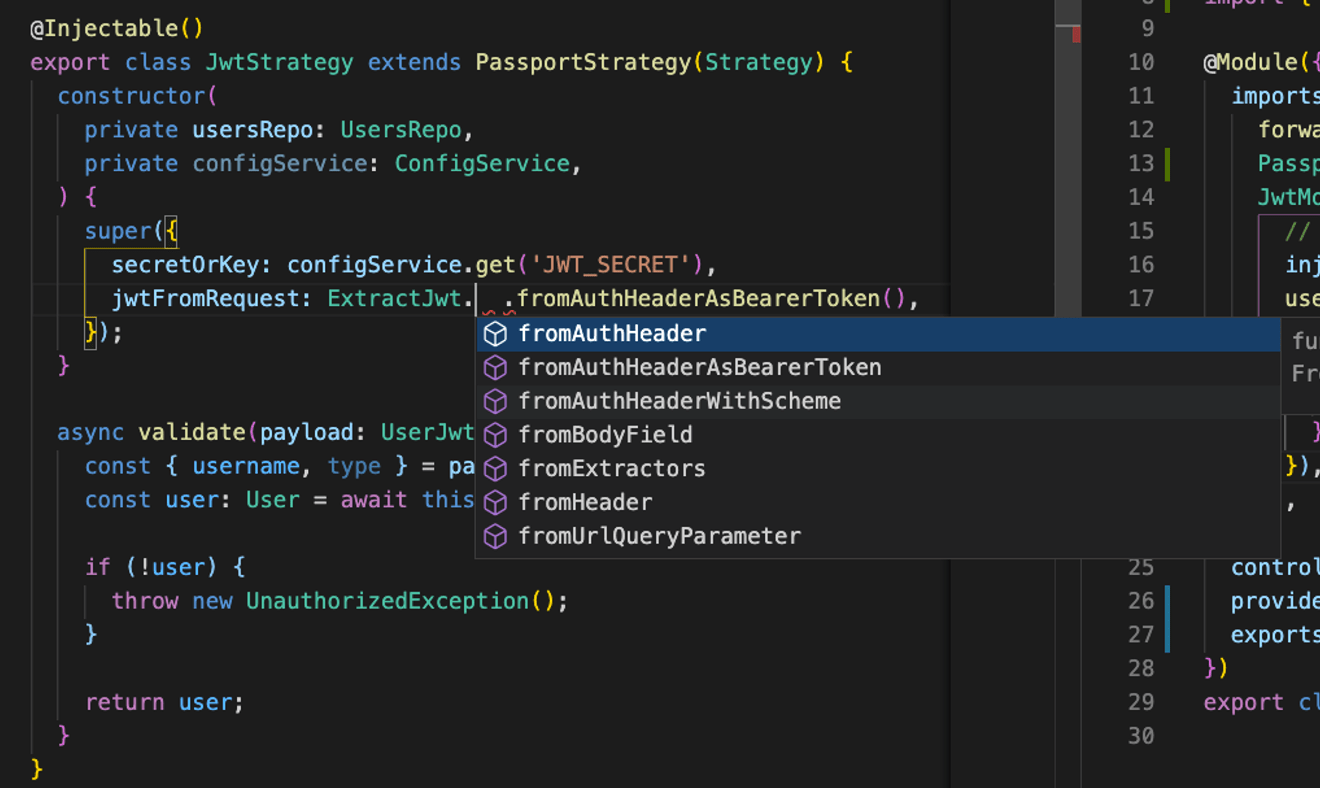The image size is (1320, 788).
Task: Click the cube icon beside fromAuthHeader
Action: click(x=496, y=333)
